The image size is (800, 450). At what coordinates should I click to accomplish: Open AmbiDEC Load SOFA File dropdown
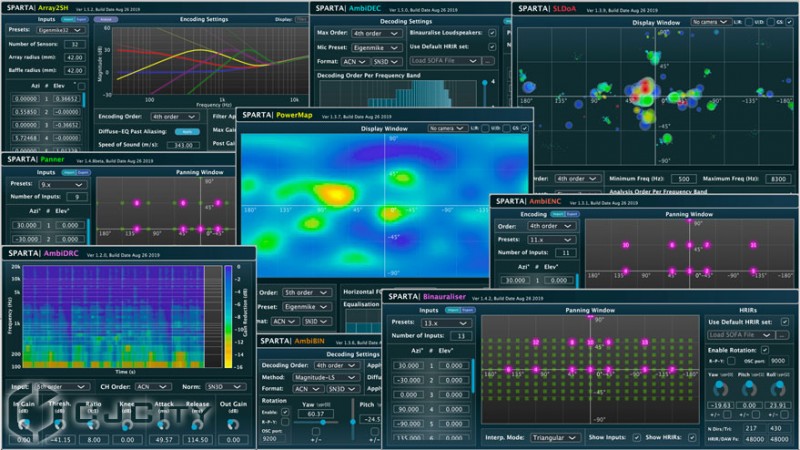coord(444,61)
